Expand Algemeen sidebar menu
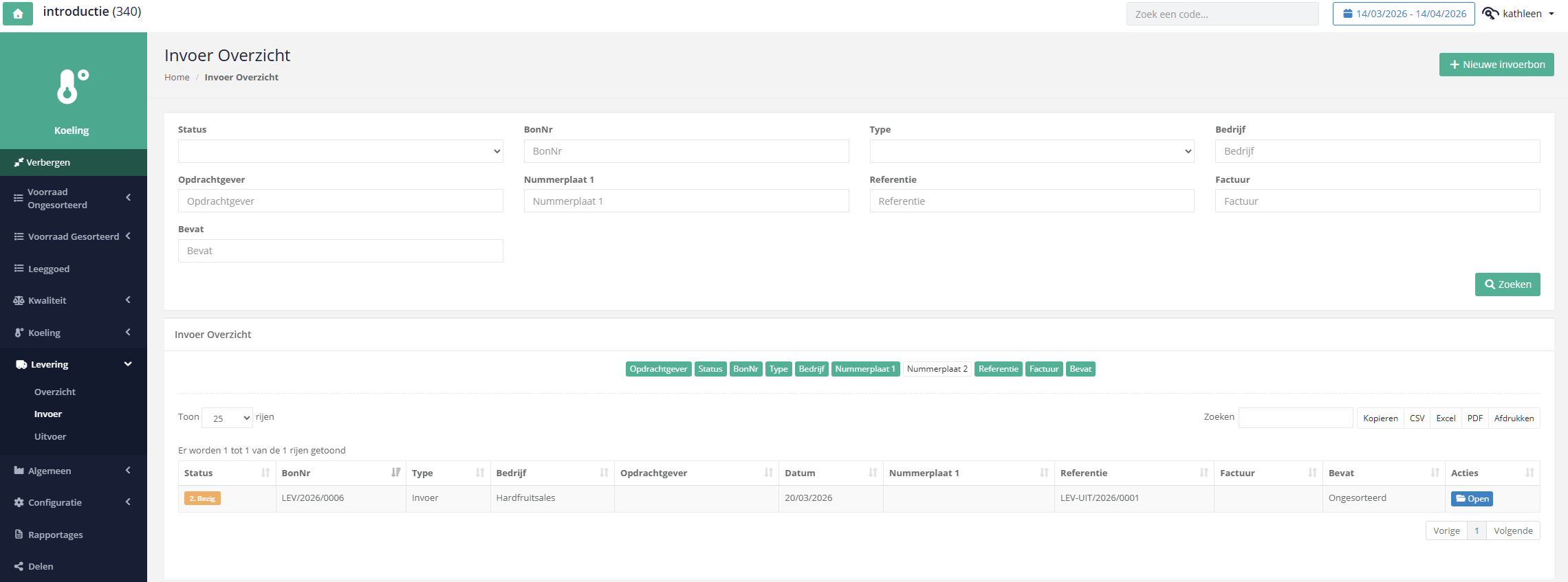1568x582 pixels. 74,471
